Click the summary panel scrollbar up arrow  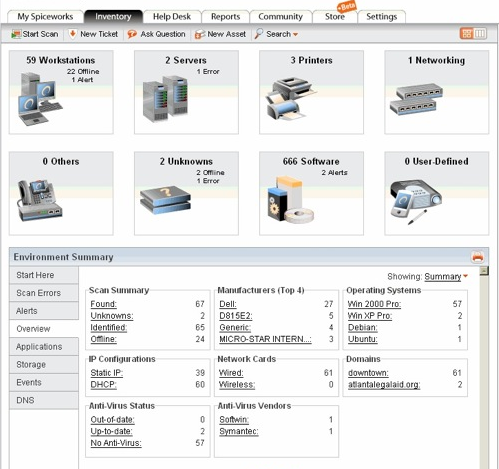click(x=484, y=271)
